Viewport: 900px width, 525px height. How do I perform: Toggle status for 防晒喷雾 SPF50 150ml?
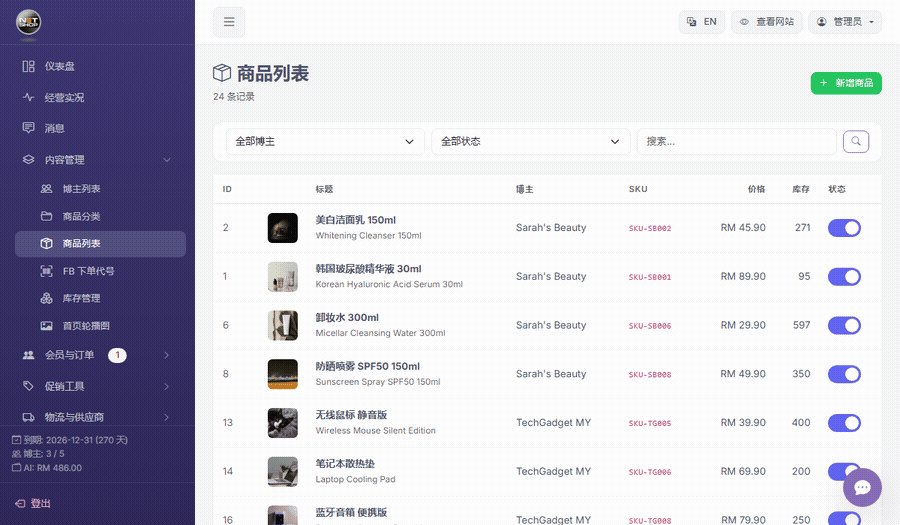pos(844,374)
